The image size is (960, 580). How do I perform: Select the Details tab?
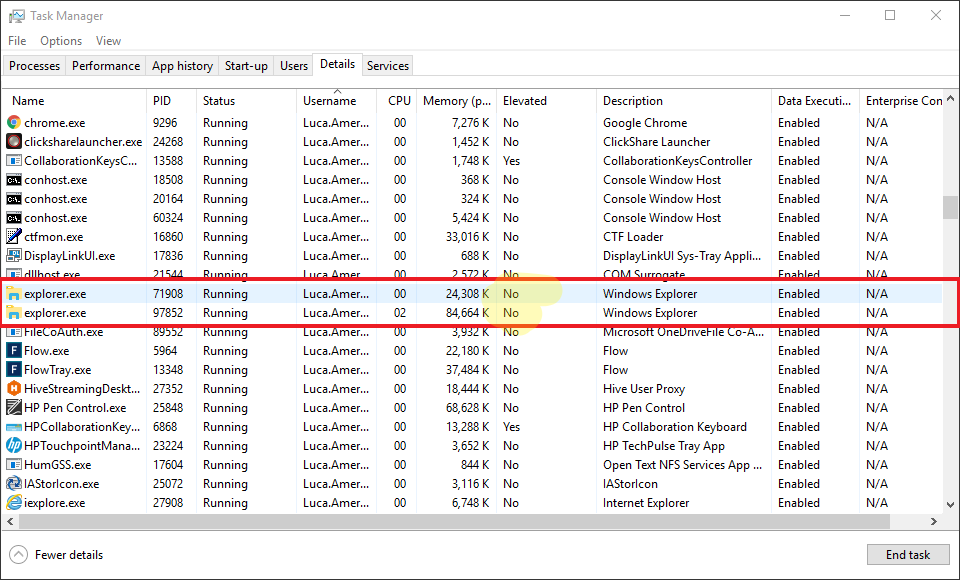coord(337,64)
